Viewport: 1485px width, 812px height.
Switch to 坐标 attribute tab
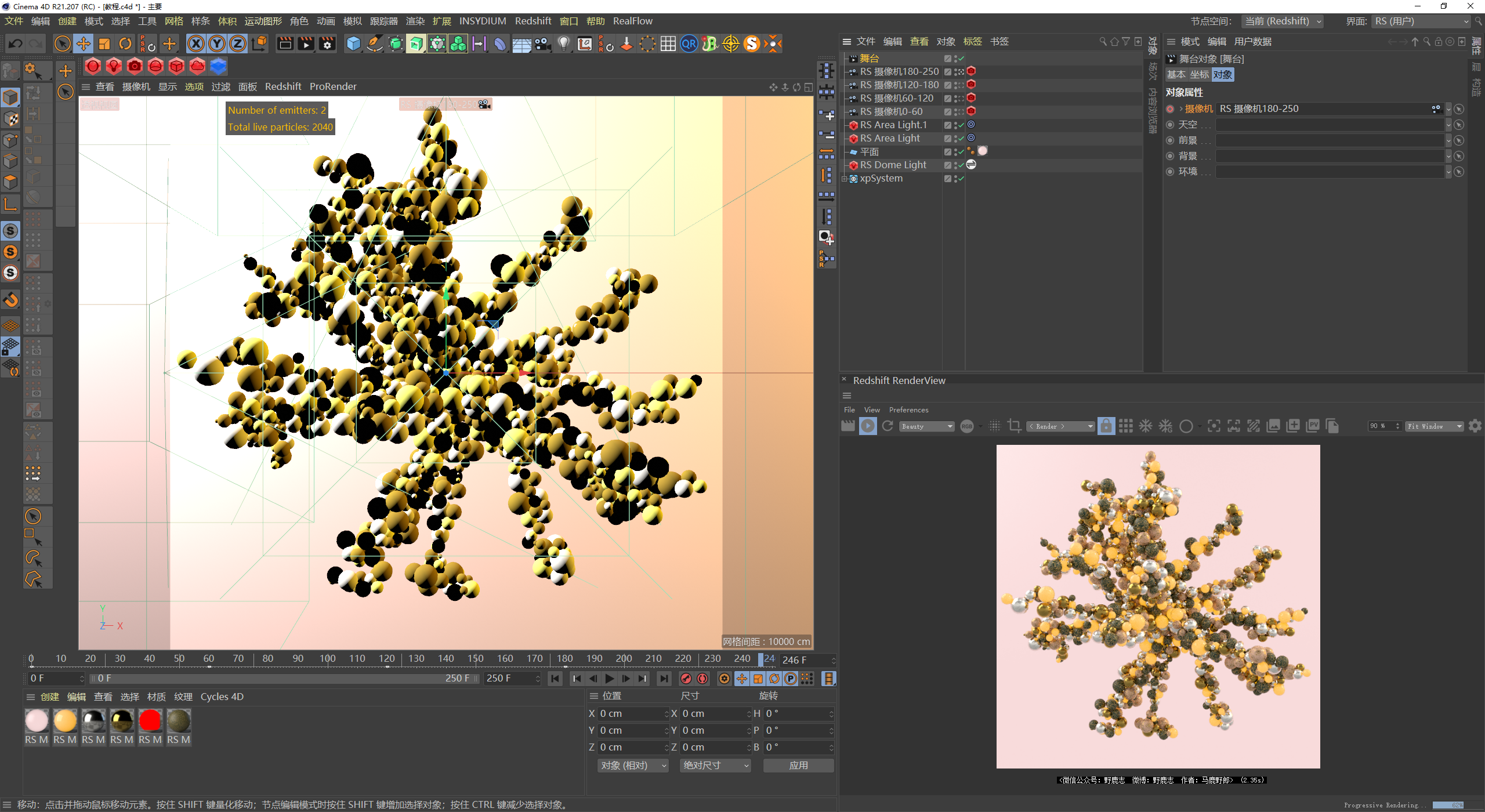point(1200,74)
